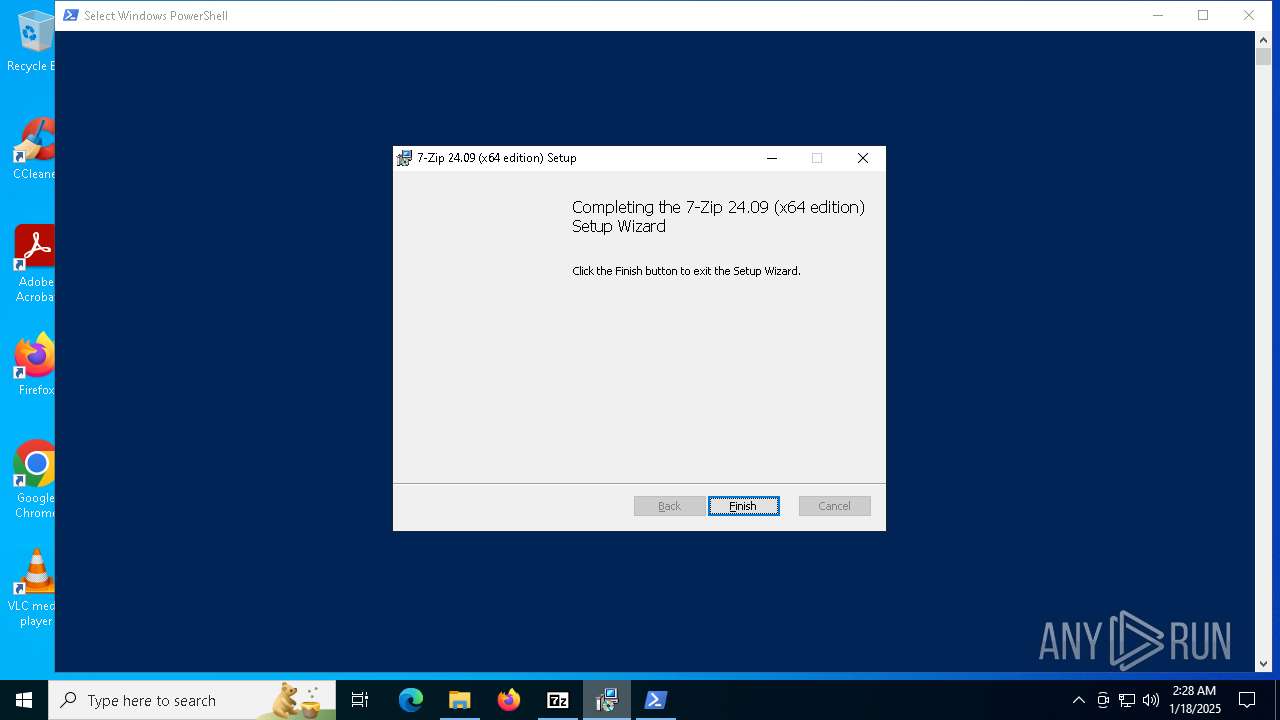Open Task View from the taskbar
The height and width of the screenshot is (720, 1280).
tap(360, 700)
